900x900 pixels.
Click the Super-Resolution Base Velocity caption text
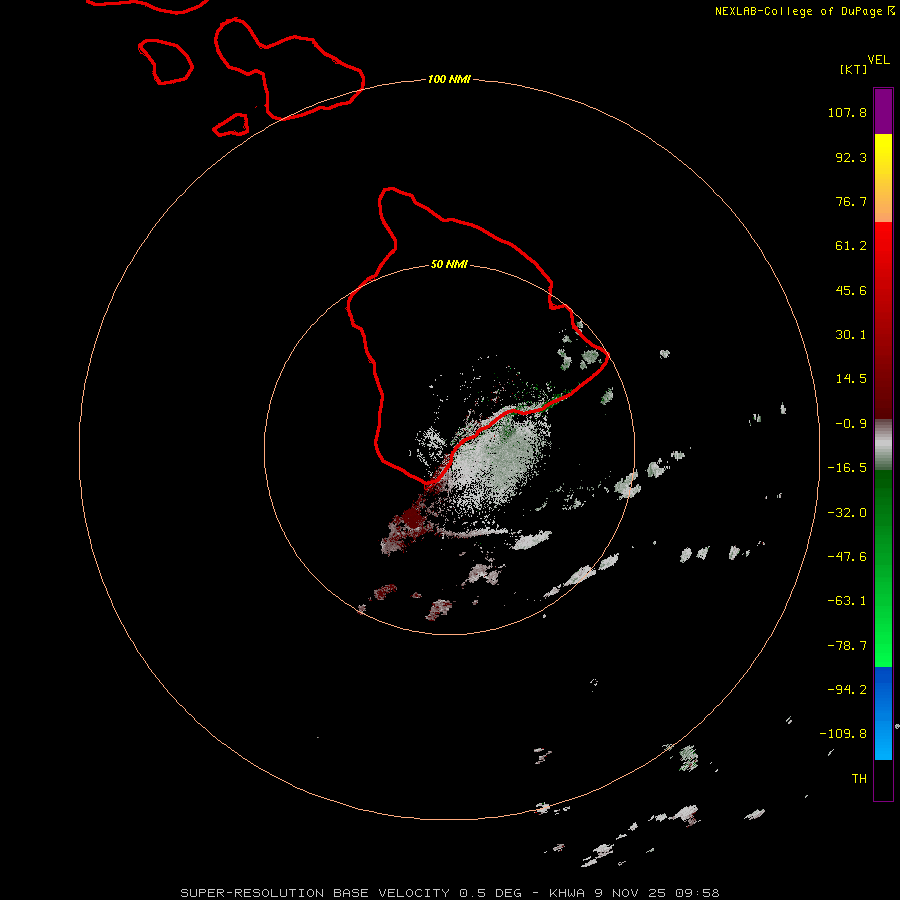tap(449, 893)
